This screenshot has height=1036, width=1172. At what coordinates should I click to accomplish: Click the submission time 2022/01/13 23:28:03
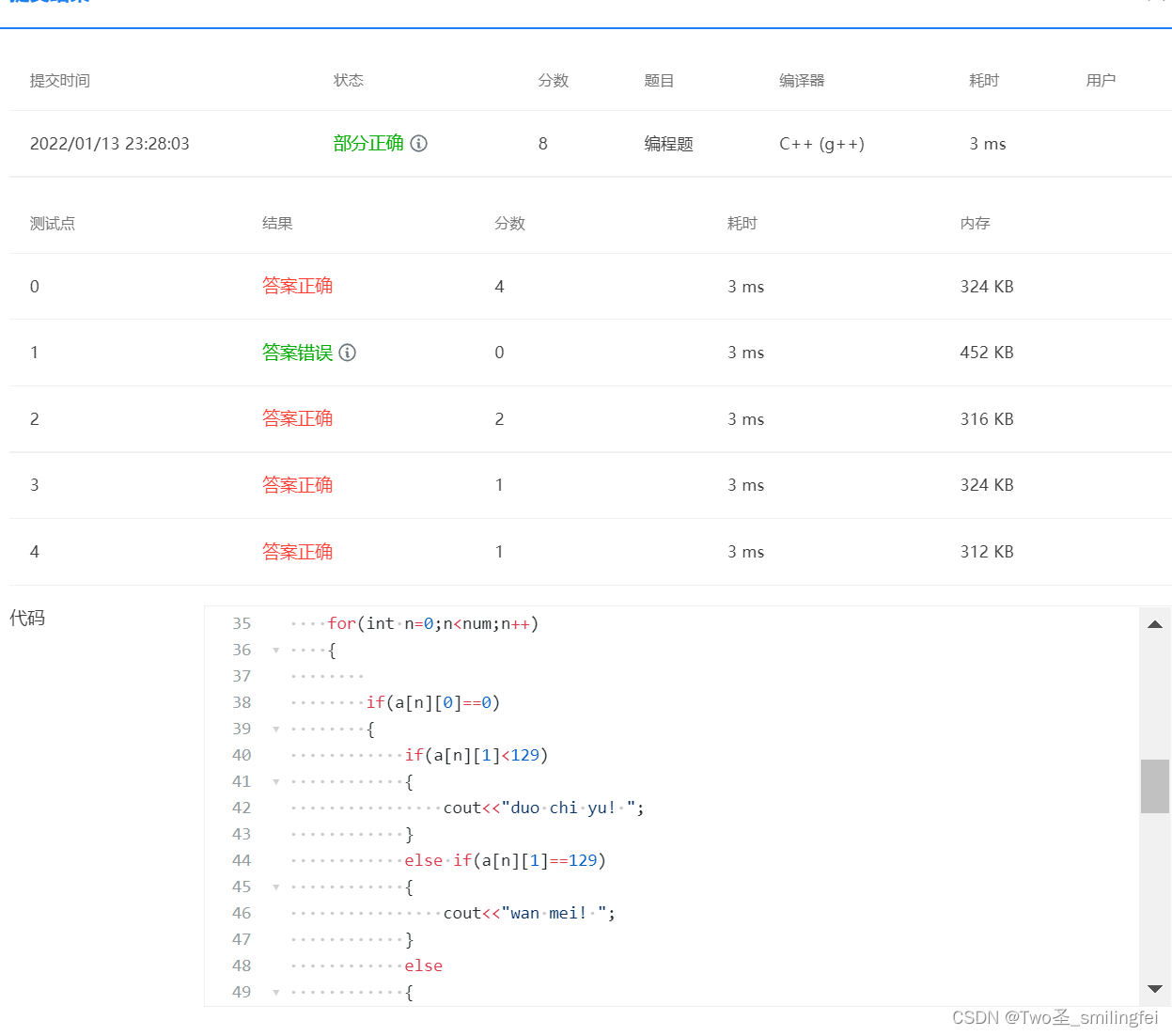point(110,144)
